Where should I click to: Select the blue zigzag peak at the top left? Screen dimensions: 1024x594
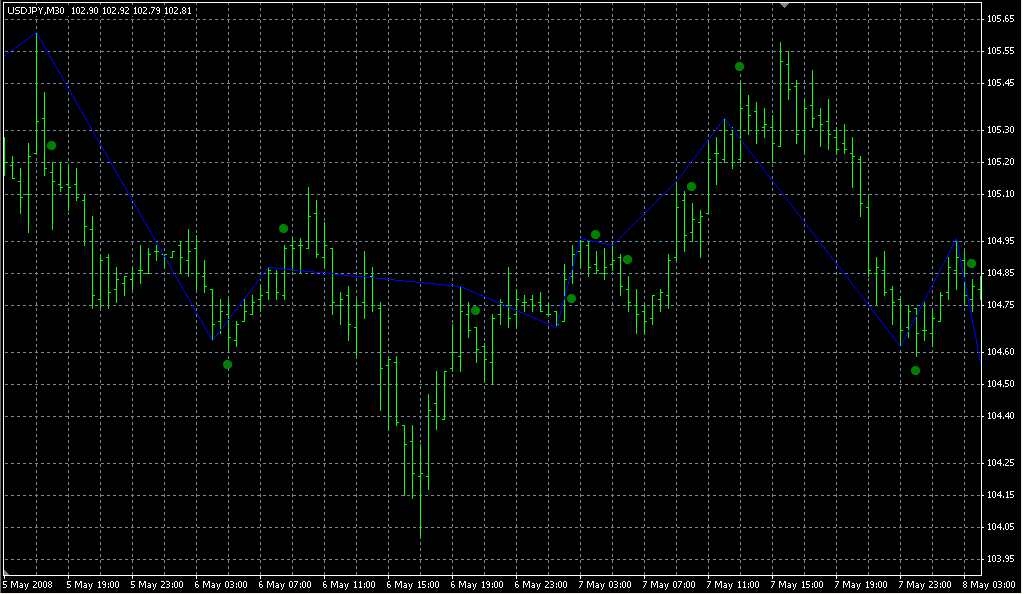tap(37, 33)
